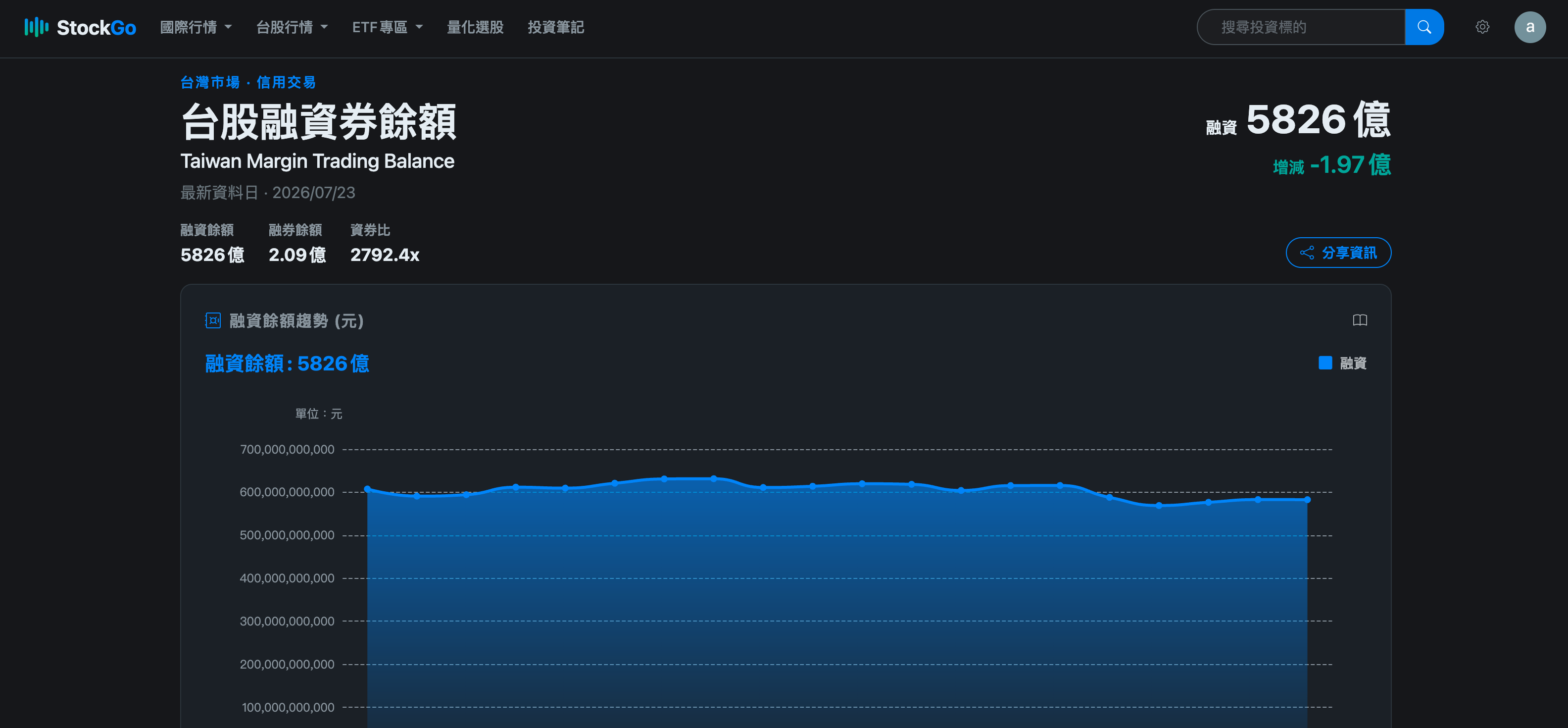This screenshot has width=1568, height=728.
Task: Click the first data point on chart line
Action: tap(367, 489)
